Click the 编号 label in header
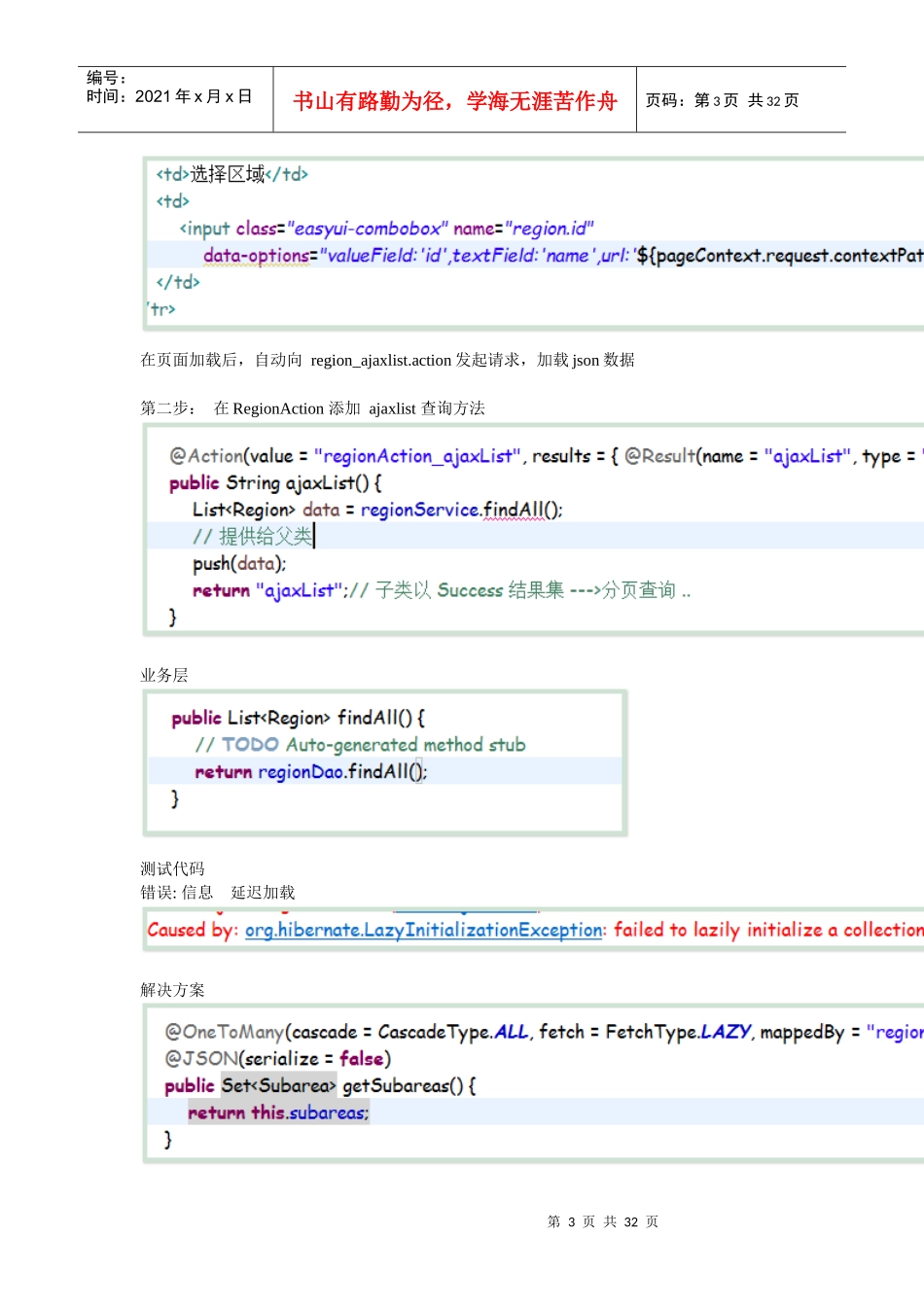The height and width of the screenshot is (1307, 924). click(x=106, y=78)
